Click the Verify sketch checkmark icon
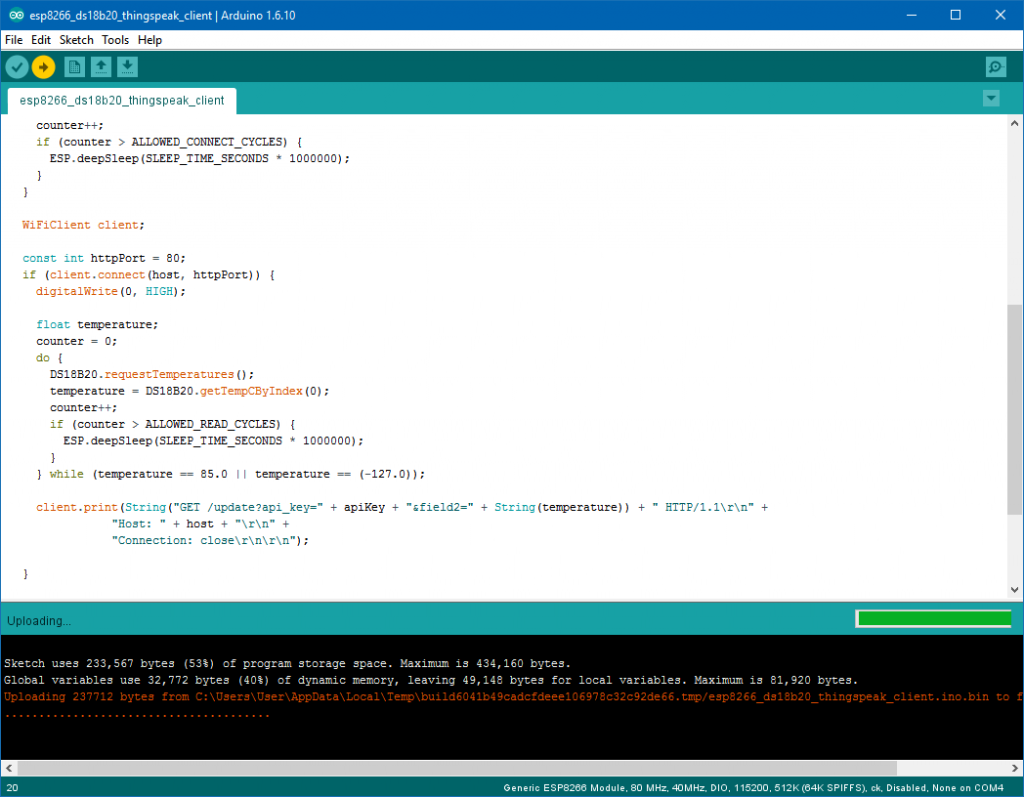Screen dimensions: 1024x797 tap(17, 67)
